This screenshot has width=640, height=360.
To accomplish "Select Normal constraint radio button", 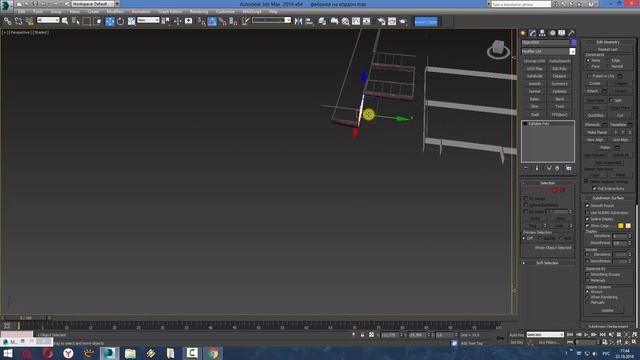I will (609, 67).
